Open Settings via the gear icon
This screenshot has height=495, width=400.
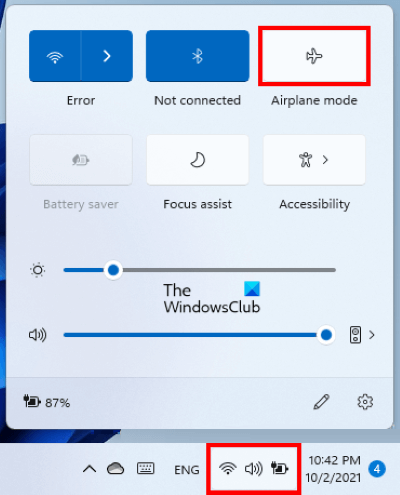tap(365, 402)
